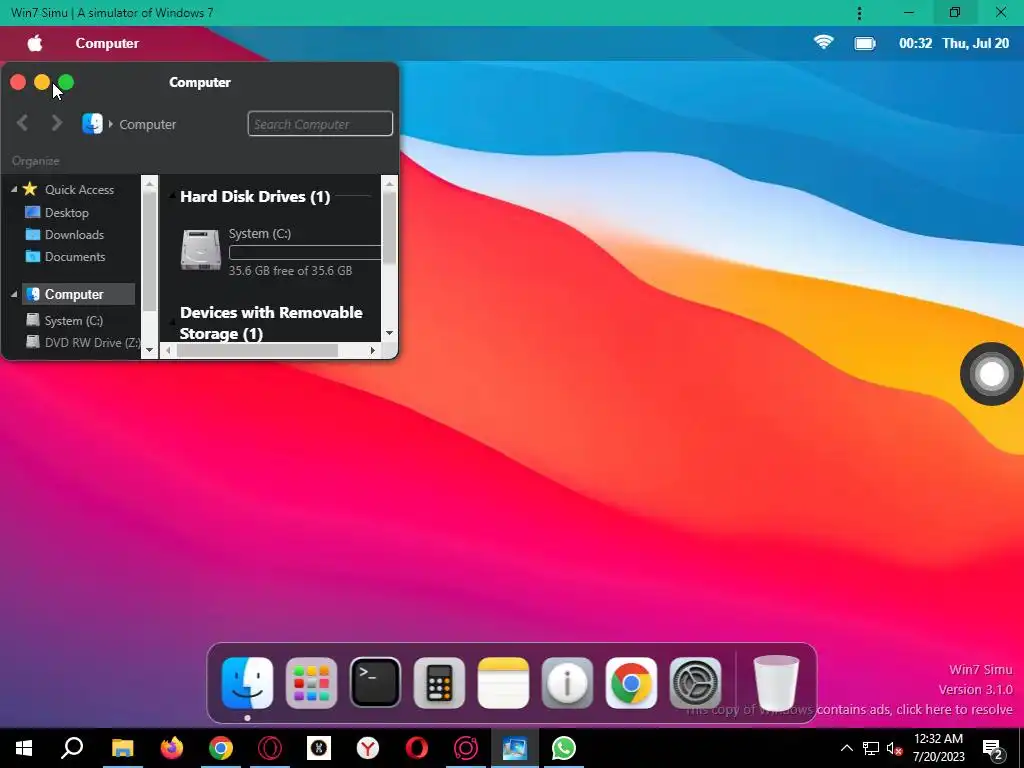Open the Computer menu in the top bar

click(107, 43)
